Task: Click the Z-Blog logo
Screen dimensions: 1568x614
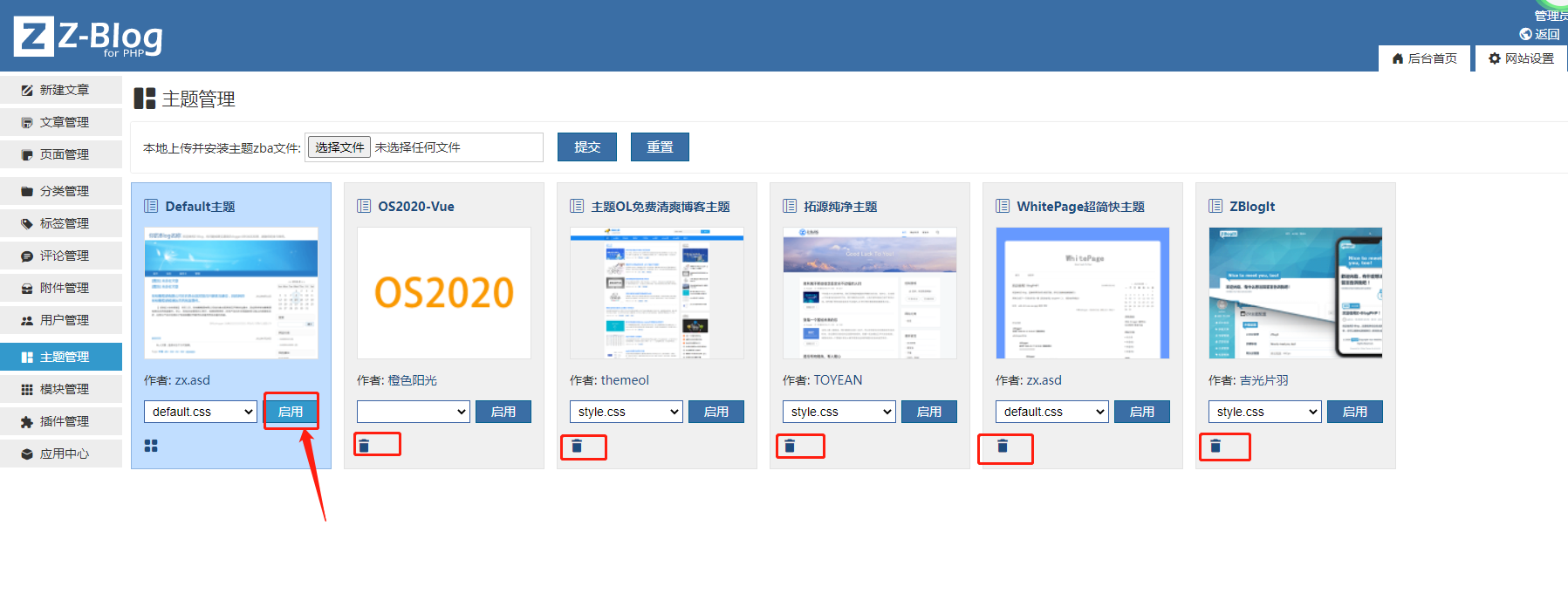Action: (88, 38)
